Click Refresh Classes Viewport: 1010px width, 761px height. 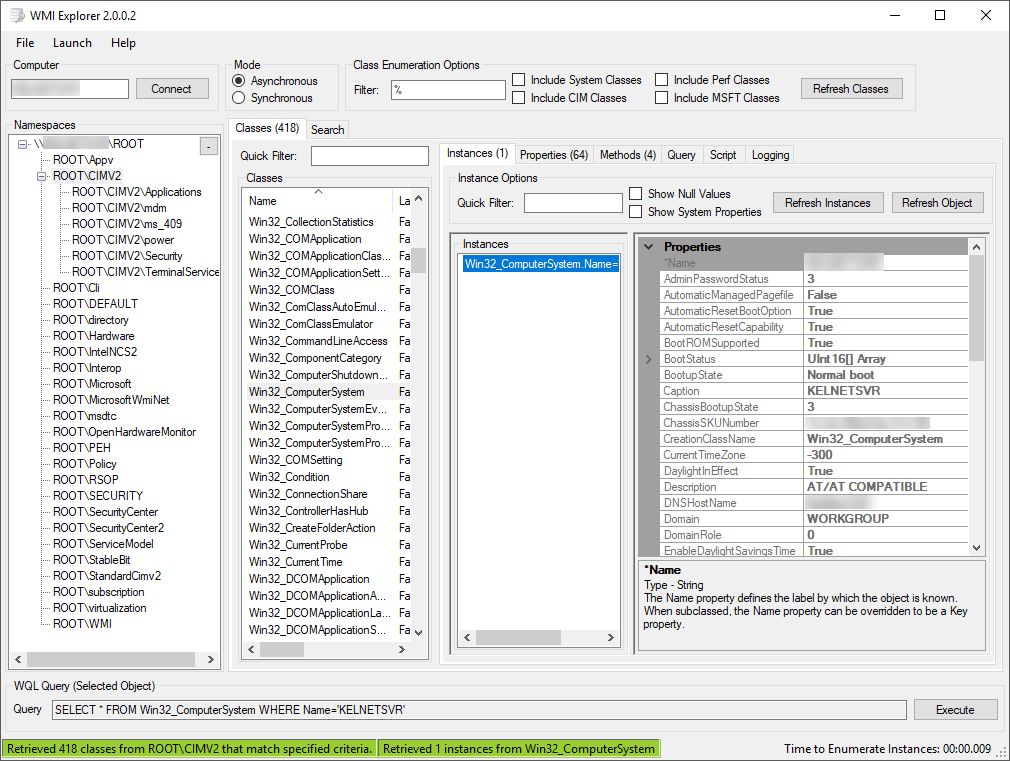pyautogui.click(x=851, y=88)
